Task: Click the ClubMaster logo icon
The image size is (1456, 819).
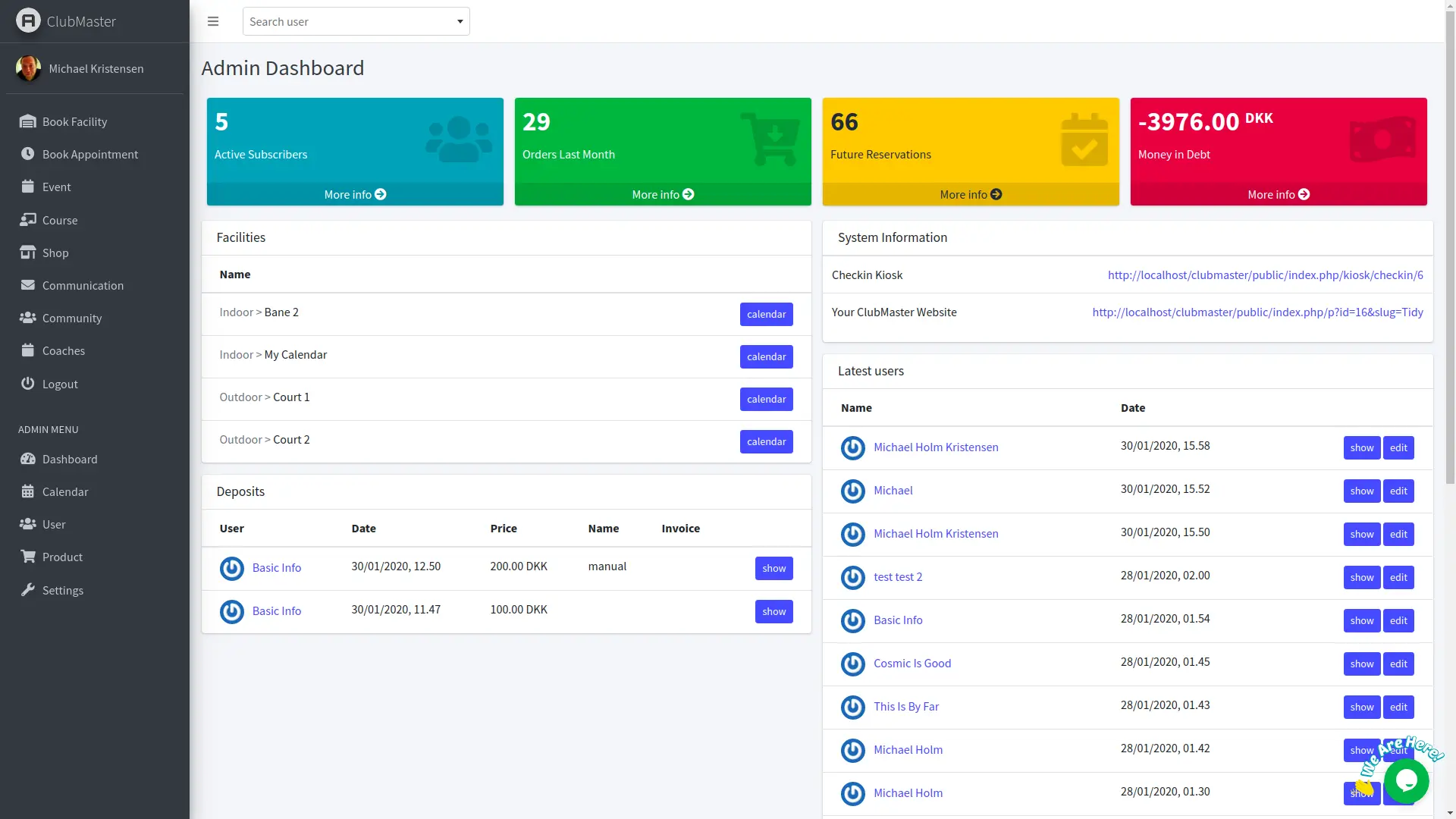Action: (28, 20)
